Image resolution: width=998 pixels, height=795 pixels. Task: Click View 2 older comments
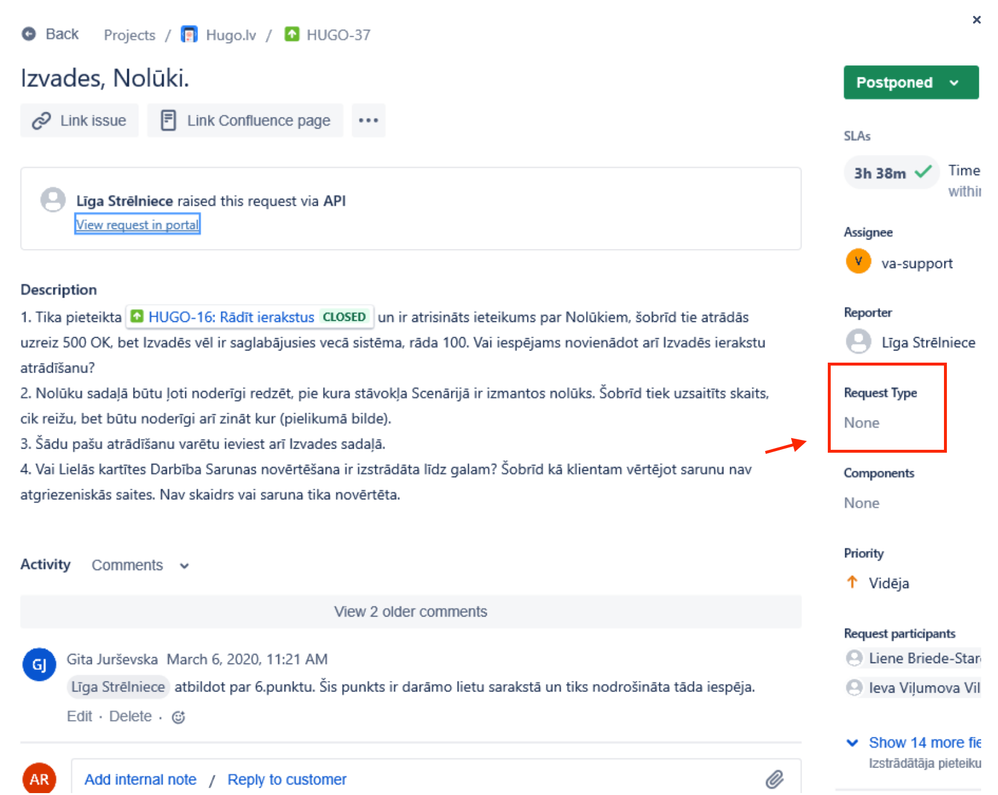tap(411, 612)
